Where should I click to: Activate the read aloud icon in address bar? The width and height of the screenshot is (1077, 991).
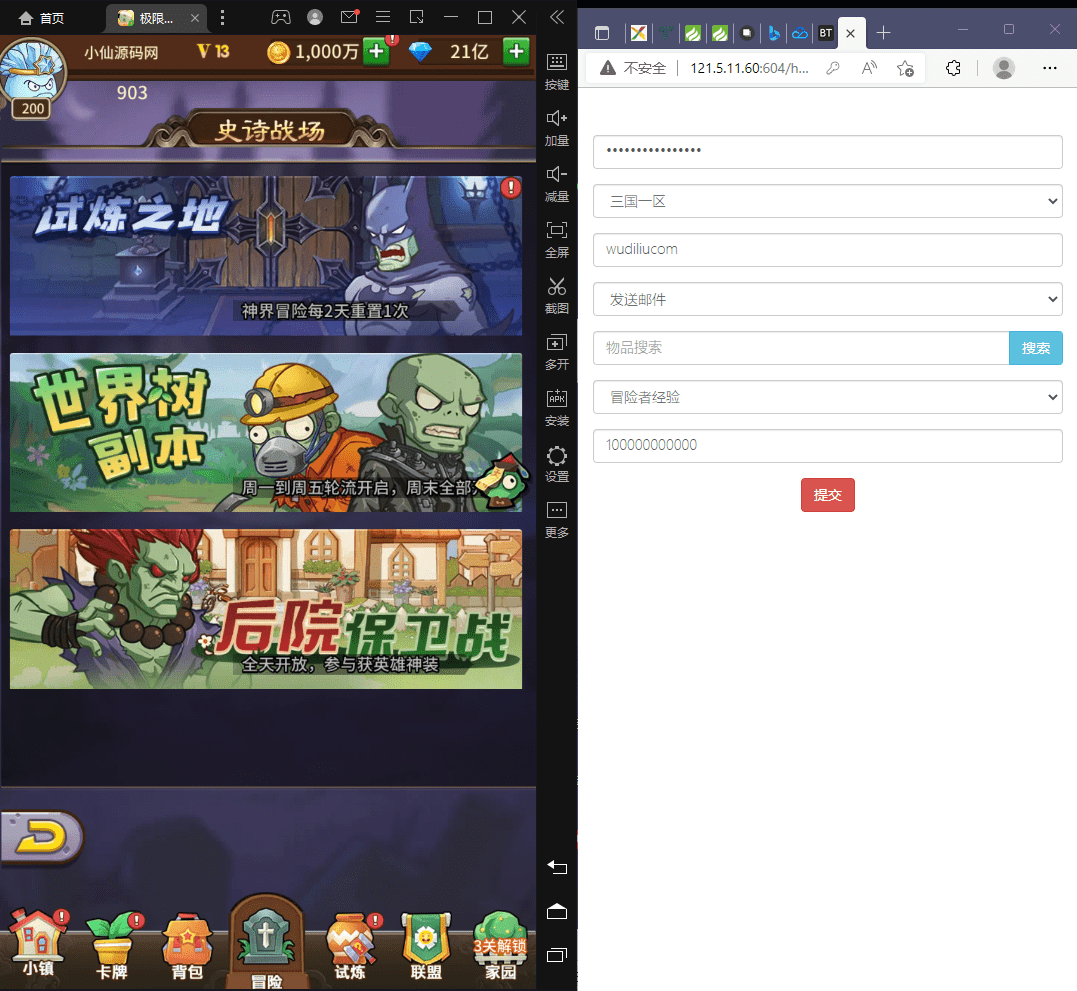tap(869, 68)
